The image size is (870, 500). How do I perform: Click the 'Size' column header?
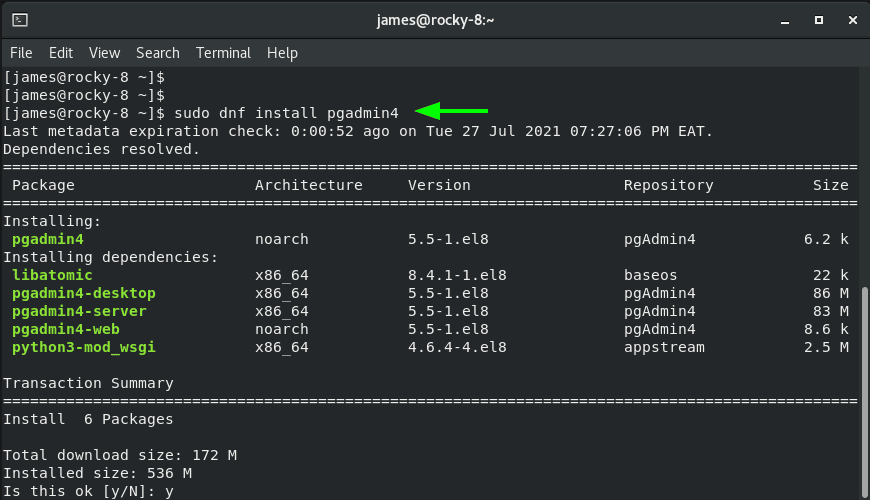[x=831, y=185]
